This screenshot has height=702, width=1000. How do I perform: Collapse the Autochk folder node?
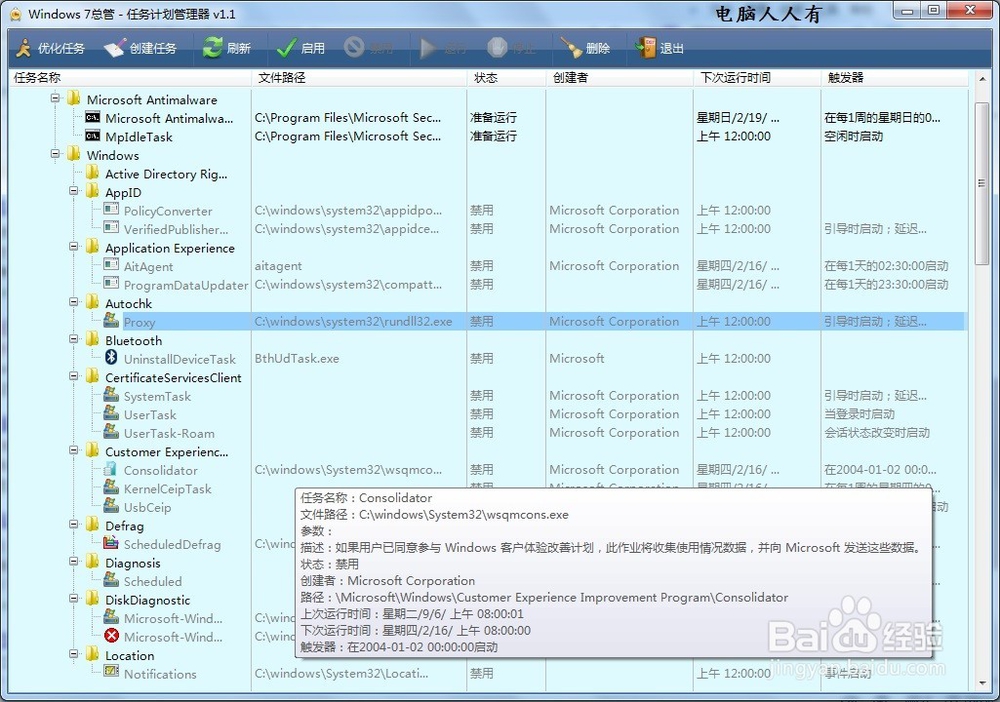(x=74, y=302)
